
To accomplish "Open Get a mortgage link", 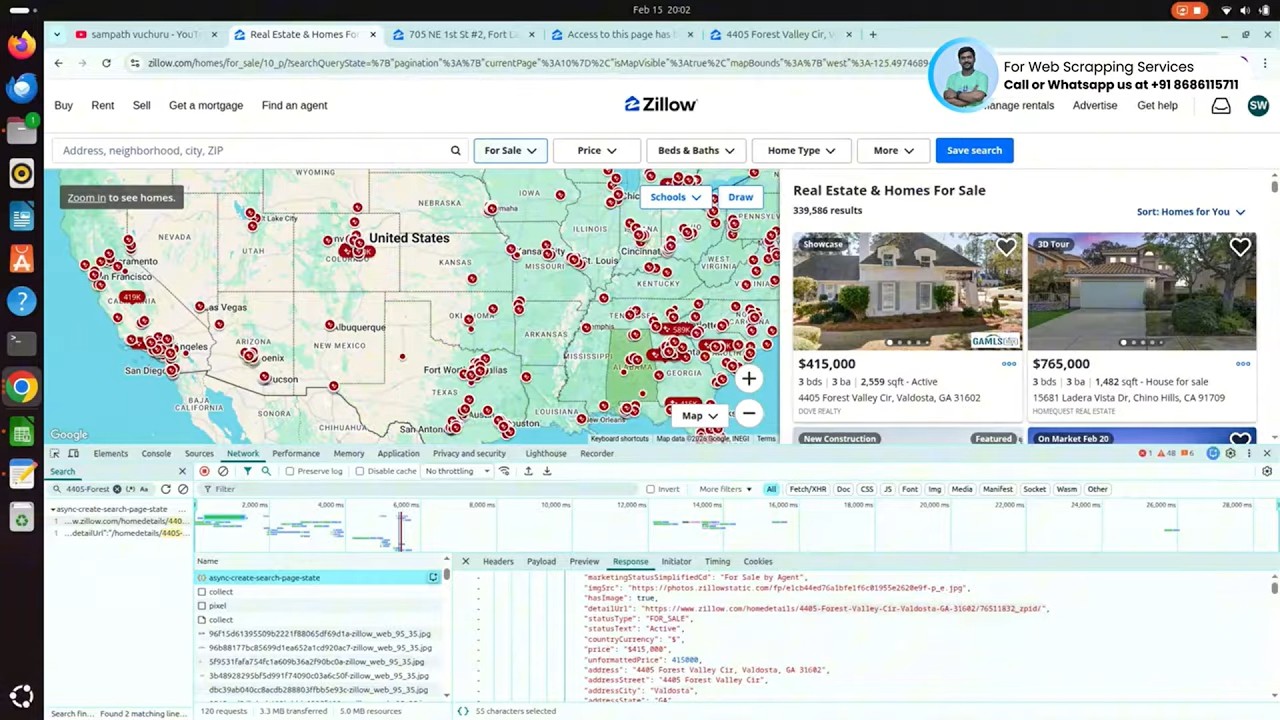I will (x=206, y=105).
